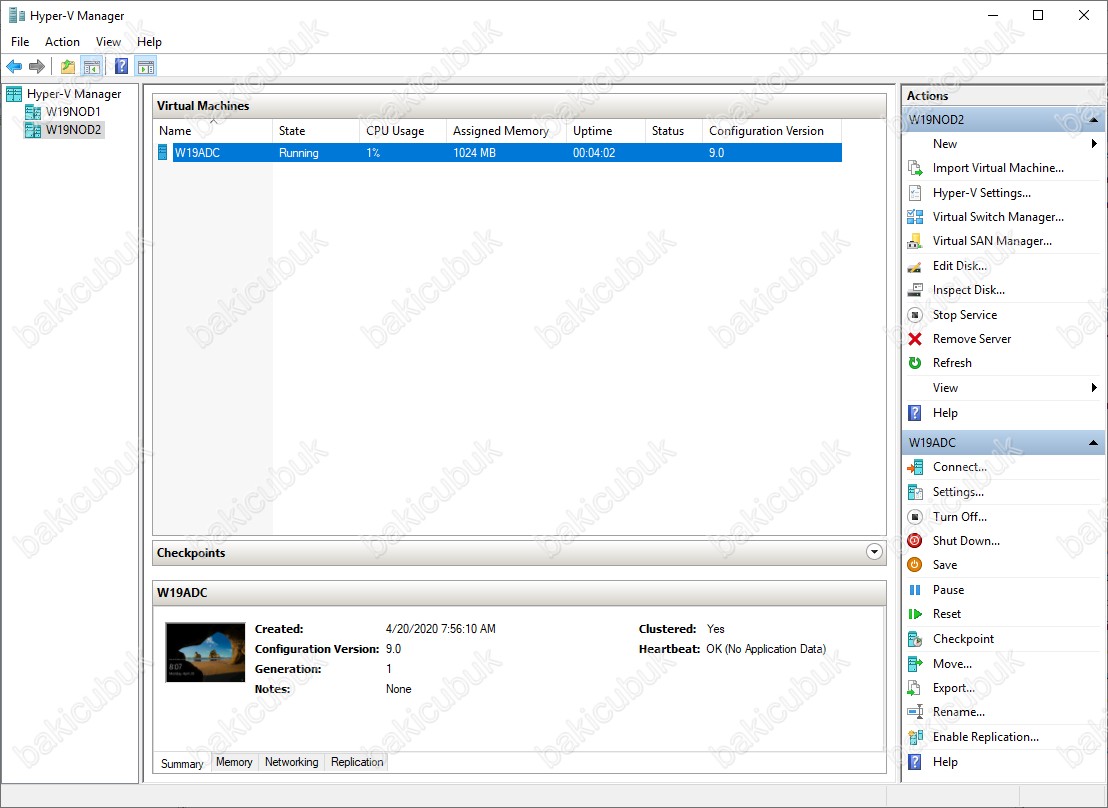Click the 1024 MB memory cell
The width and height of the screenshot is (1108, 808).
point(474,153)
